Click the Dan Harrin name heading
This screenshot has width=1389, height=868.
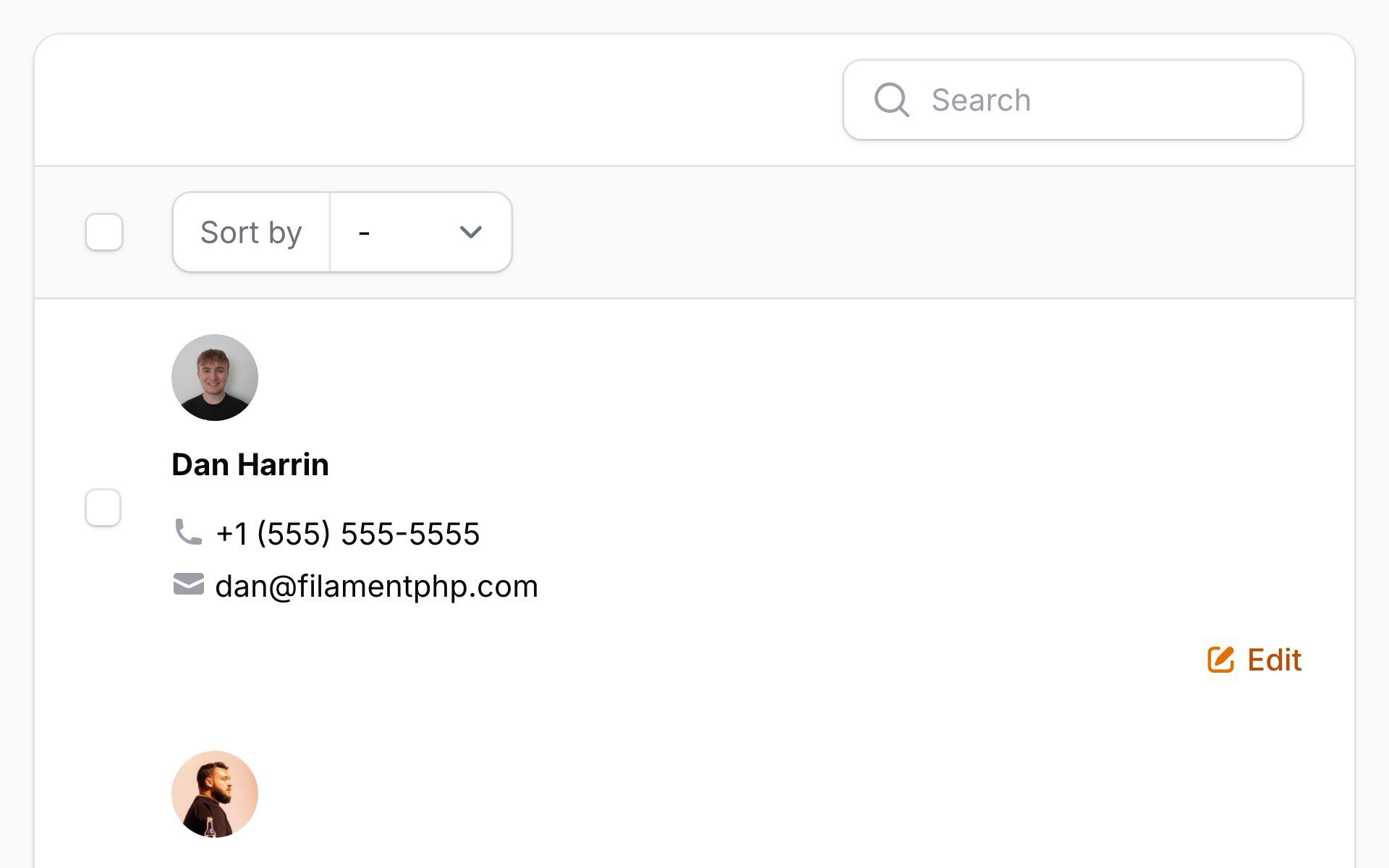point(250,464)
